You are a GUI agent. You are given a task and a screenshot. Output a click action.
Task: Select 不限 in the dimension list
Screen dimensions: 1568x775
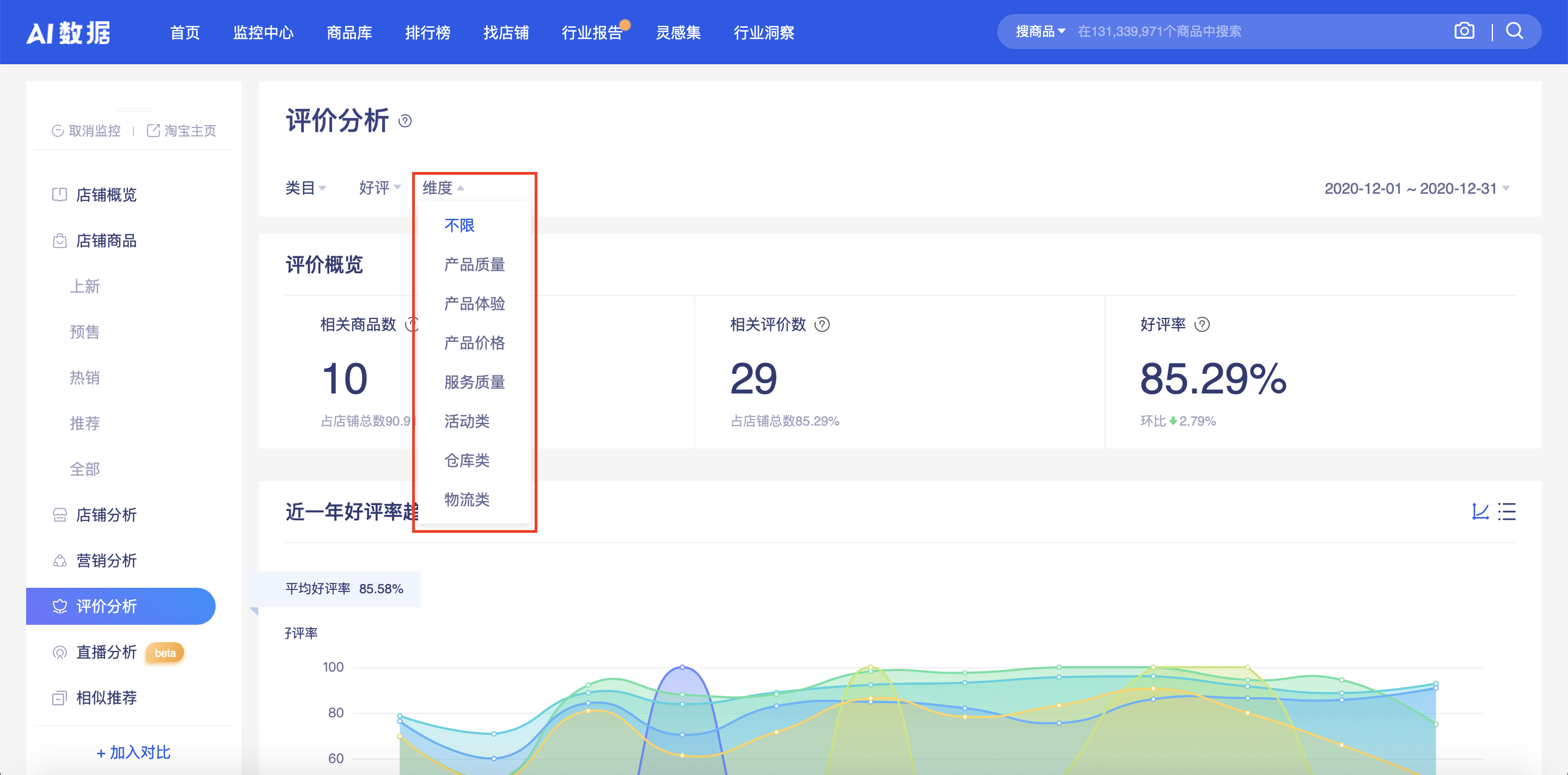coord(460,226)
